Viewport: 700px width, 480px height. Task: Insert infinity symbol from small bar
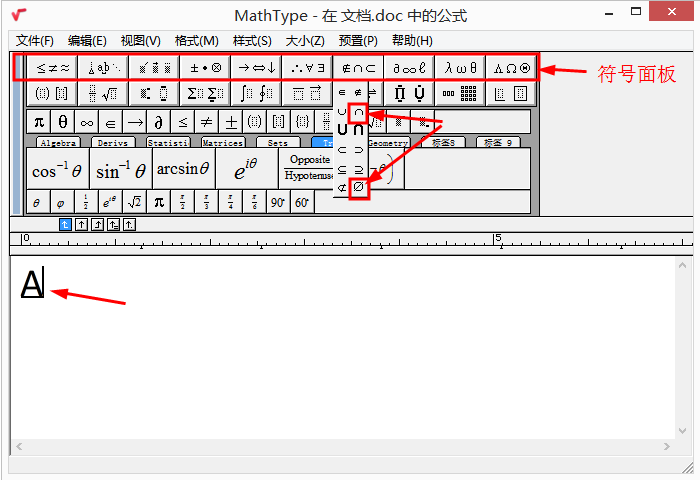coord(87,121)
